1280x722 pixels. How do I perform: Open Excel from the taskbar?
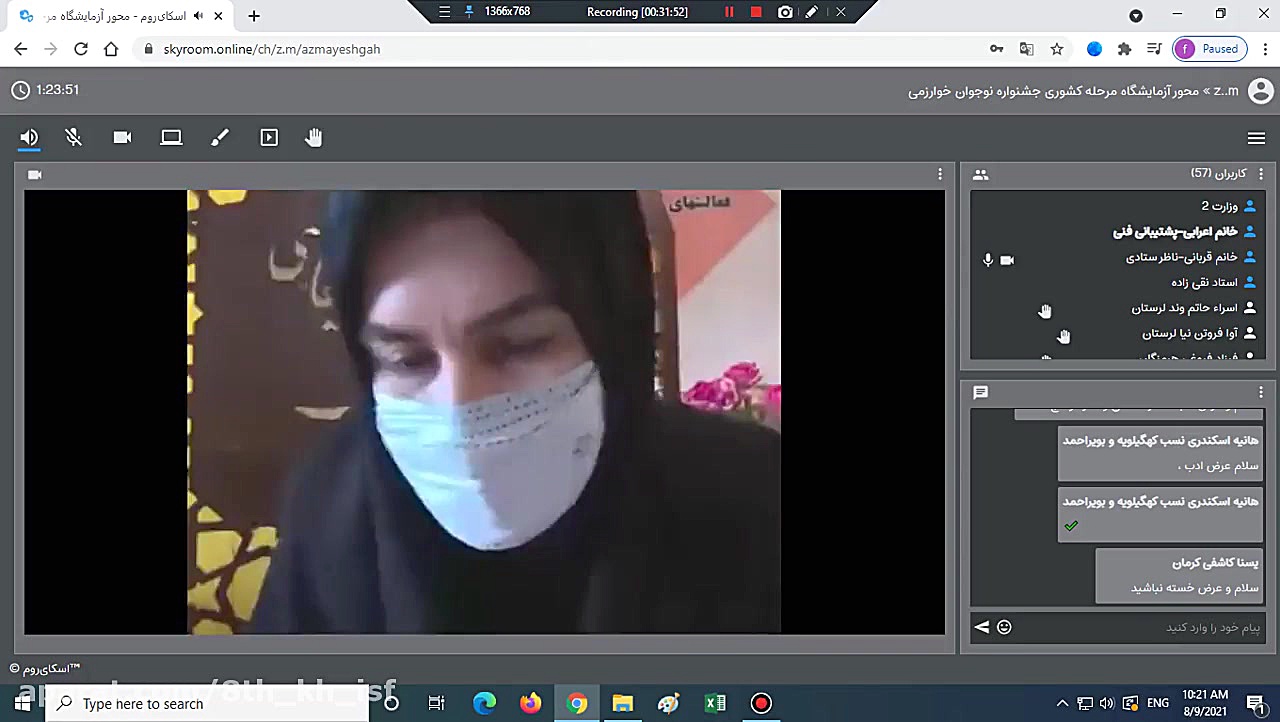[x=715, y=704]
